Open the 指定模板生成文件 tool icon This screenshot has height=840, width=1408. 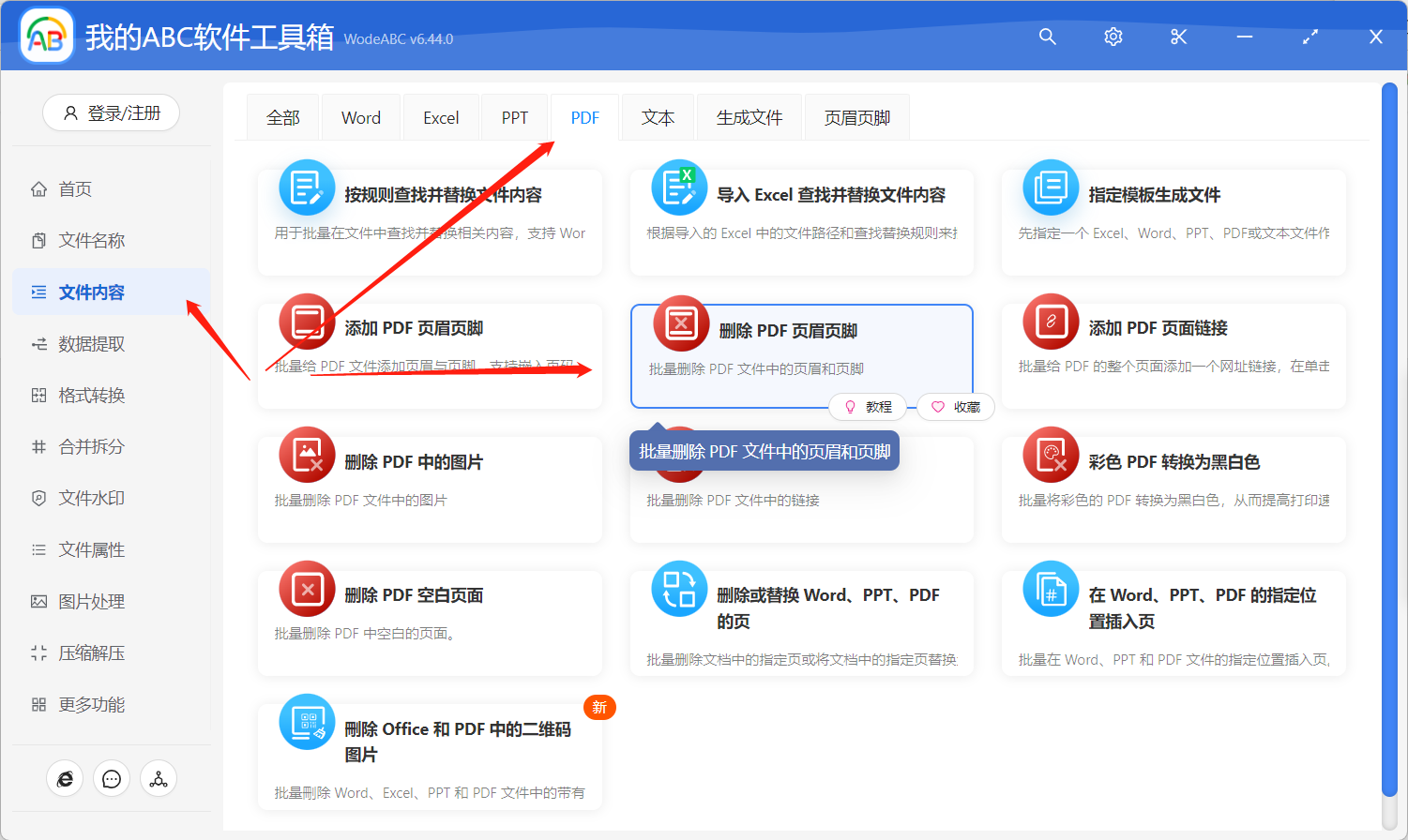[x=1050, y=187]
